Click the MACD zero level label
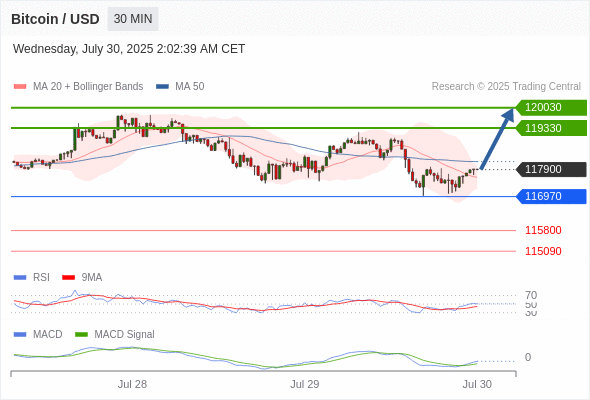The width and height of the screenshot is (590, 400). (x=528, y=357)
